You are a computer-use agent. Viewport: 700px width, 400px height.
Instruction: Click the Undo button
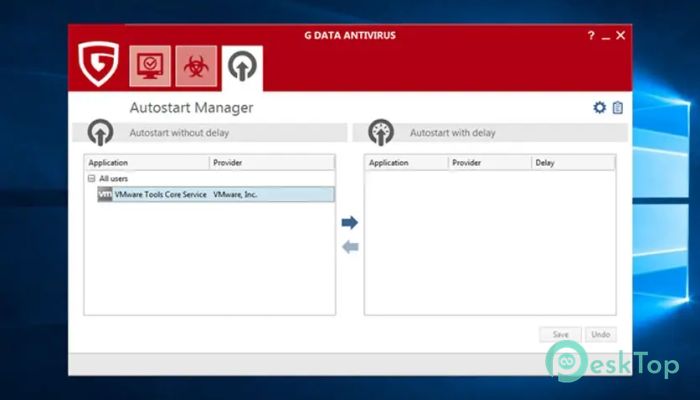(600, 334)
